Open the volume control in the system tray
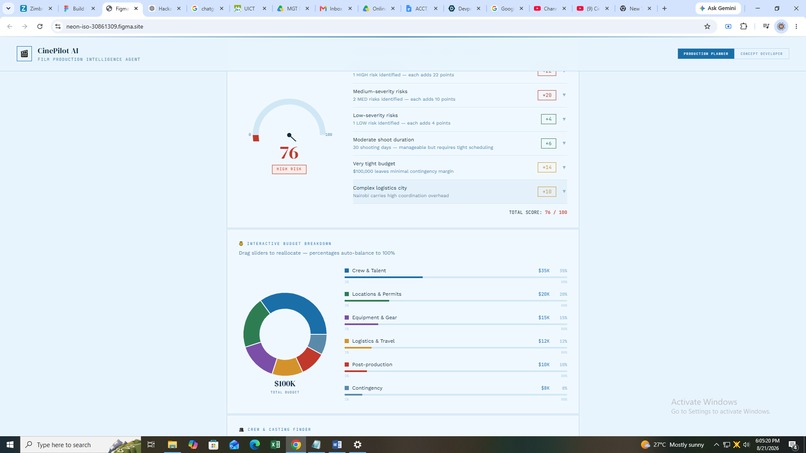This screenshot has width=806, height=453. (746, 445)
